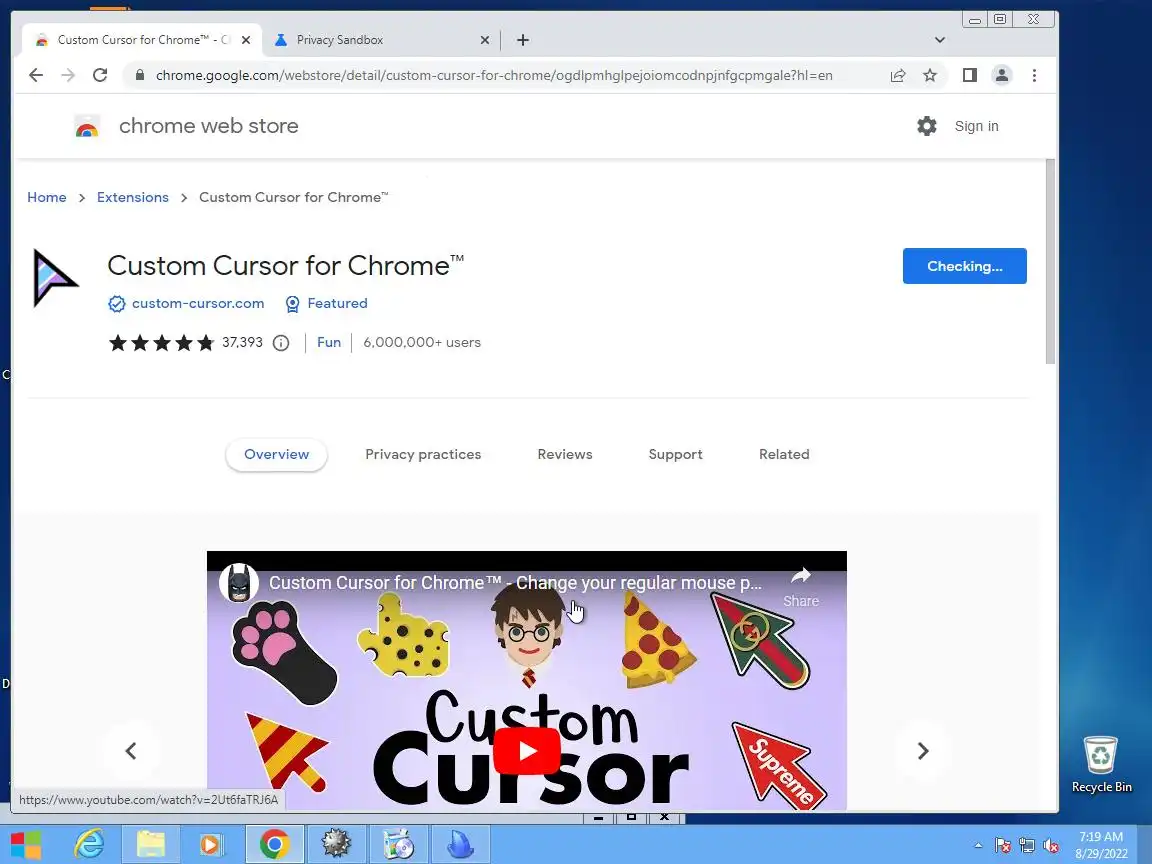Click the URL address bar
1152x864 pixels.
point(494,75)
